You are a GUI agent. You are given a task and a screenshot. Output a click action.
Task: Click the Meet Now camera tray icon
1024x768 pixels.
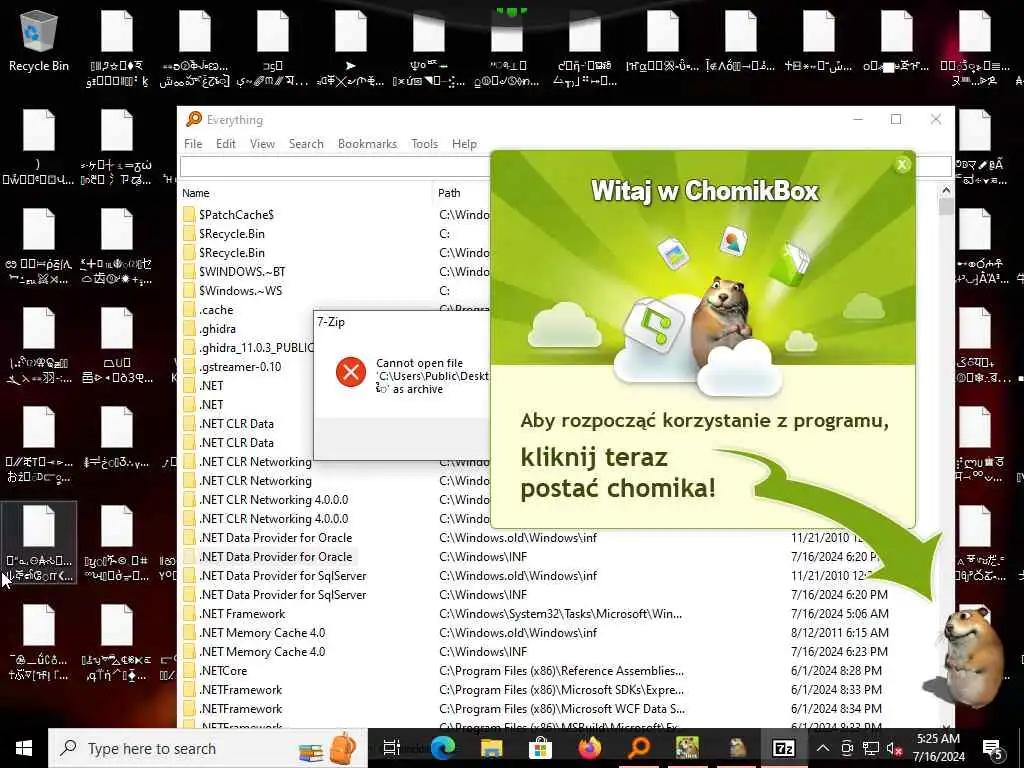coord(846,748)
